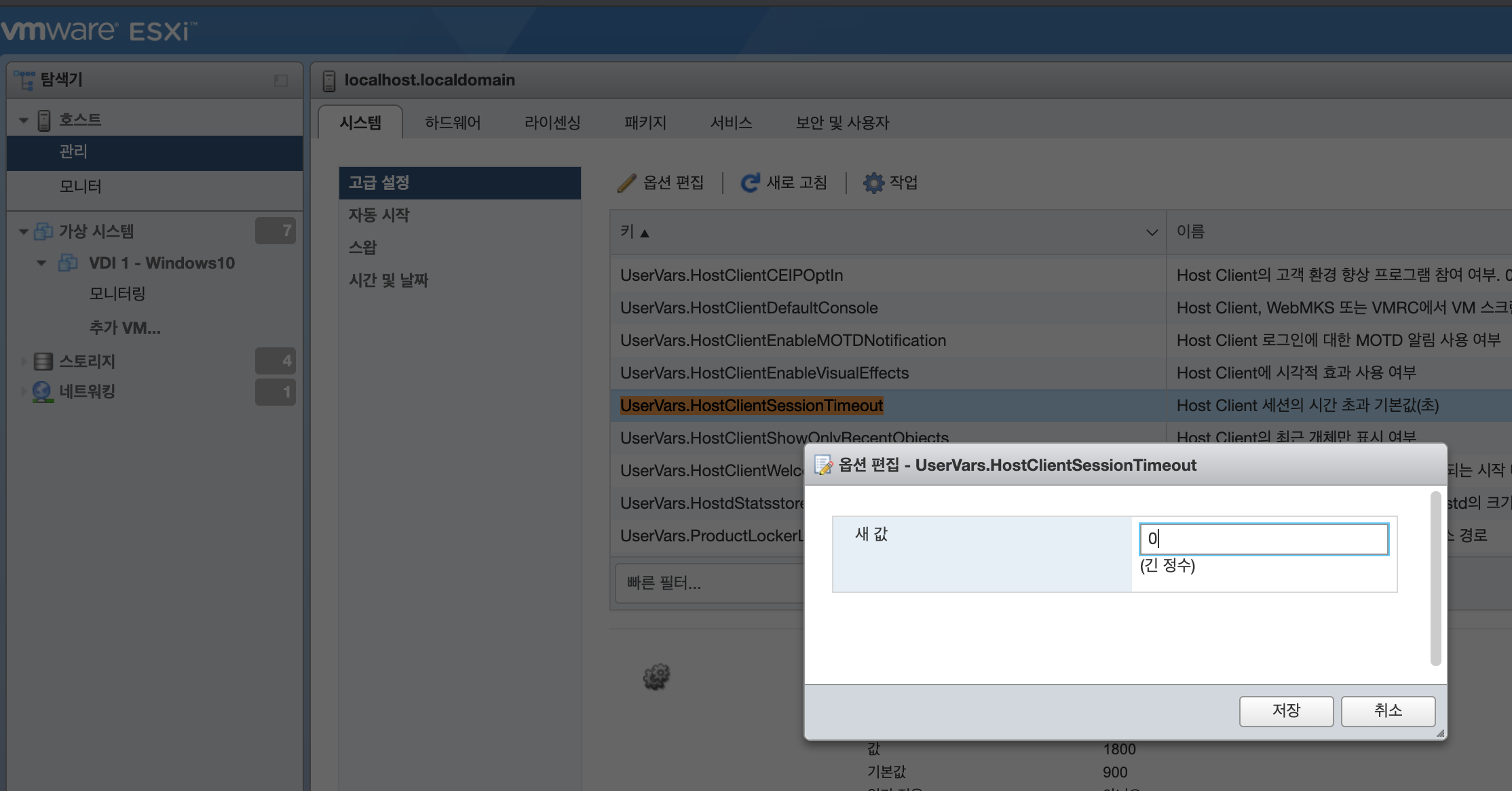This screenshot has width=1512, height=791.
Task: Collapse the VDI 1 - Windows10 node
Action: [41, 263]
